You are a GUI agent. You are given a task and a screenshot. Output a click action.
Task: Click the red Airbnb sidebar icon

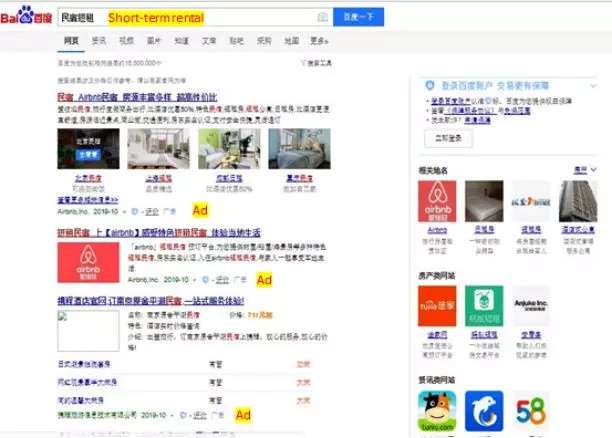437,201
